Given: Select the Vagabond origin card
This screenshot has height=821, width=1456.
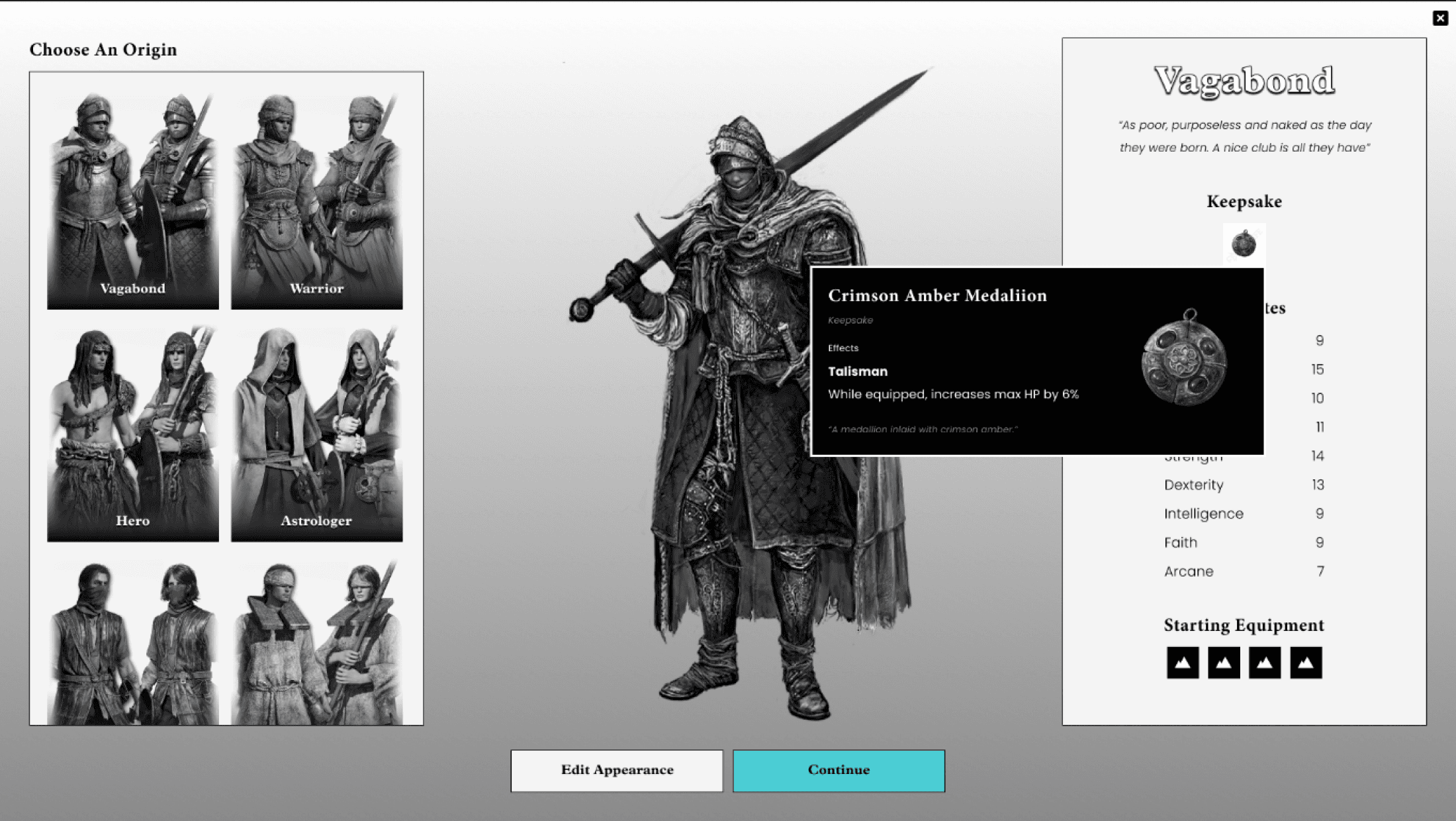Looking at the screenshot, I should [133, 199].
